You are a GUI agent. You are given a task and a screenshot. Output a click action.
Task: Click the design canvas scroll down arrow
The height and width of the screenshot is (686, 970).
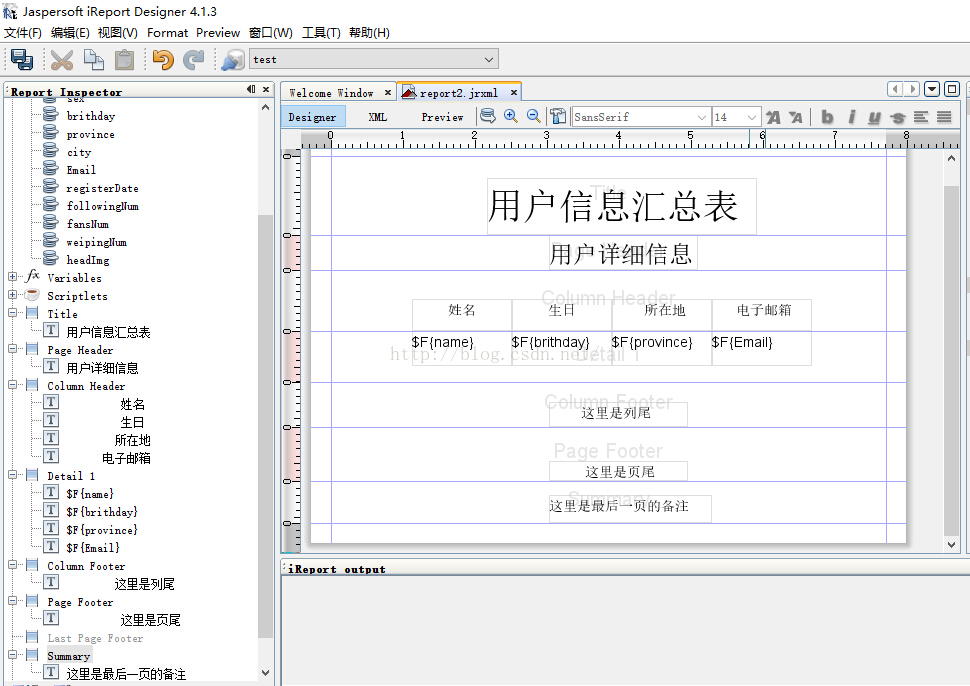click(x=951, y=545)
